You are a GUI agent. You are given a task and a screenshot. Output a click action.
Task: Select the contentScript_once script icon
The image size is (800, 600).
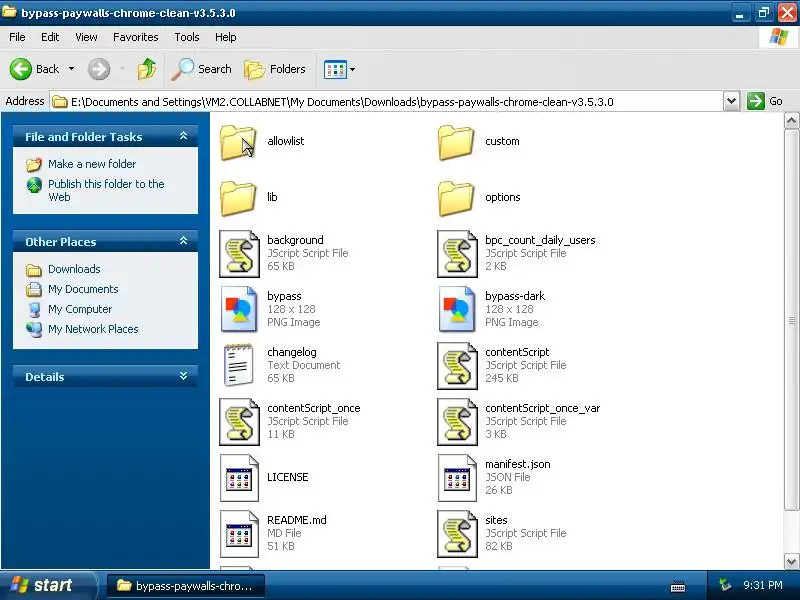click(x=239, y=422)
